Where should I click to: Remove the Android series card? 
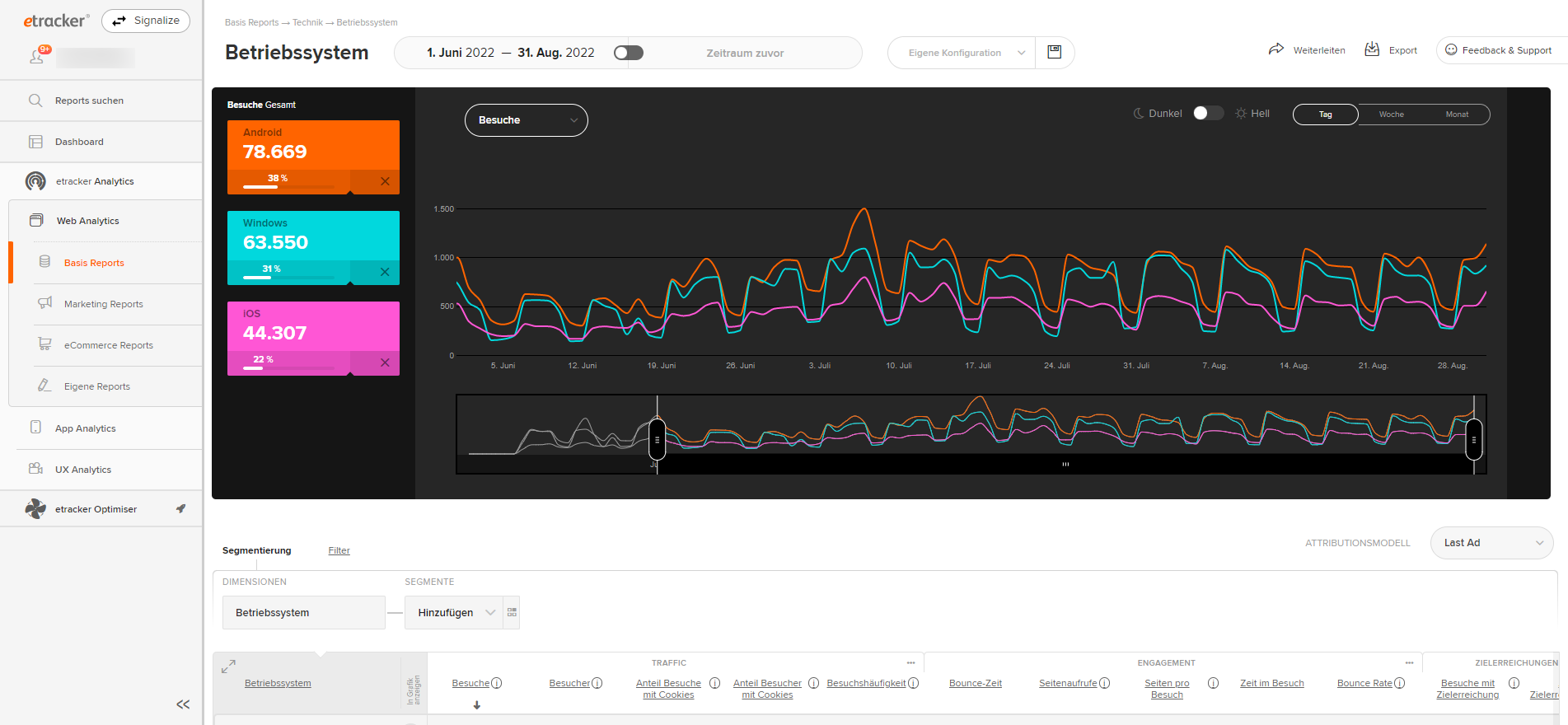pos(385,181)
